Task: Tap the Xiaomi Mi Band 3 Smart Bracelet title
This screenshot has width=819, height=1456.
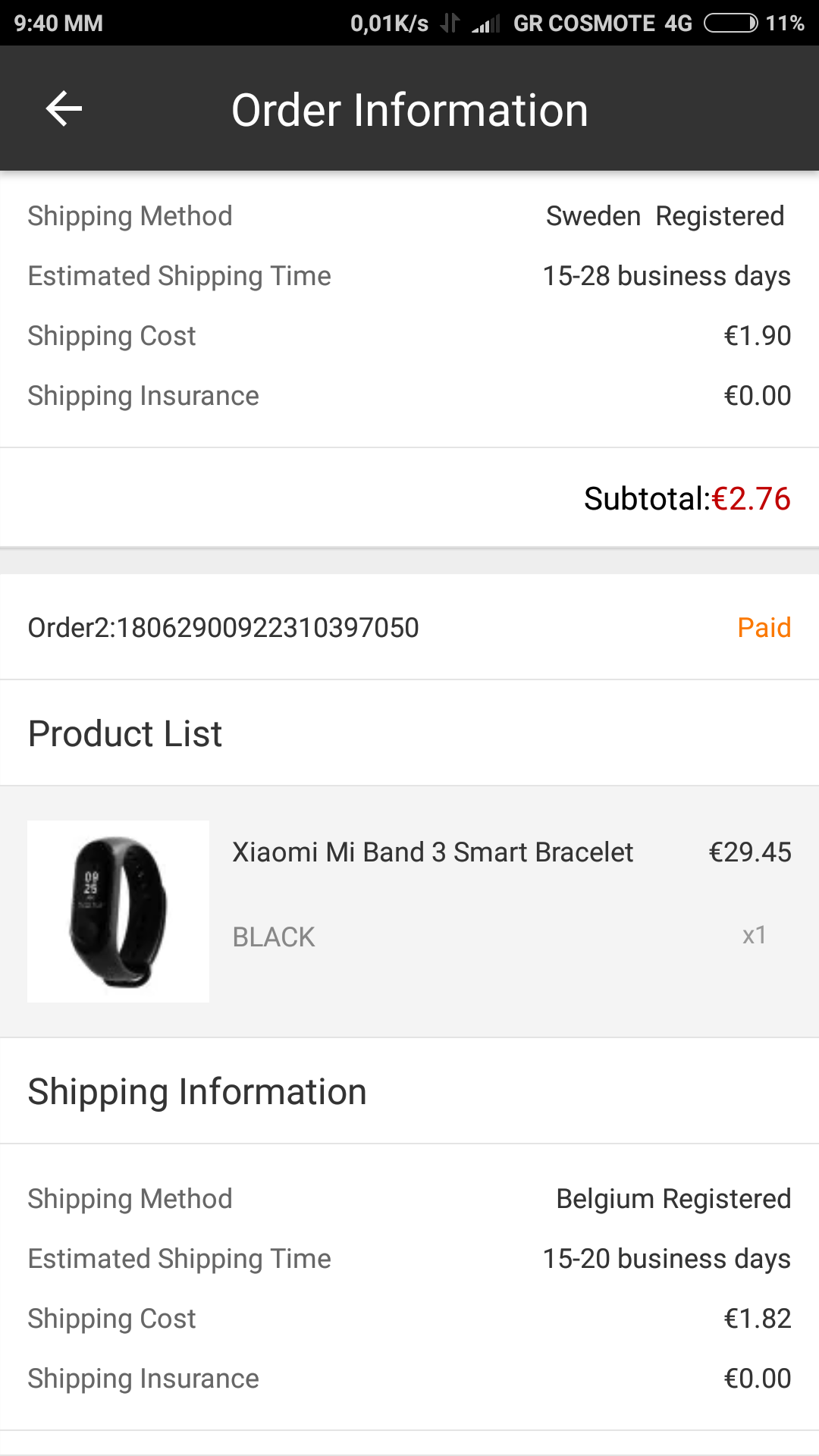Action: pyautogui.click(x=432, y=852)
